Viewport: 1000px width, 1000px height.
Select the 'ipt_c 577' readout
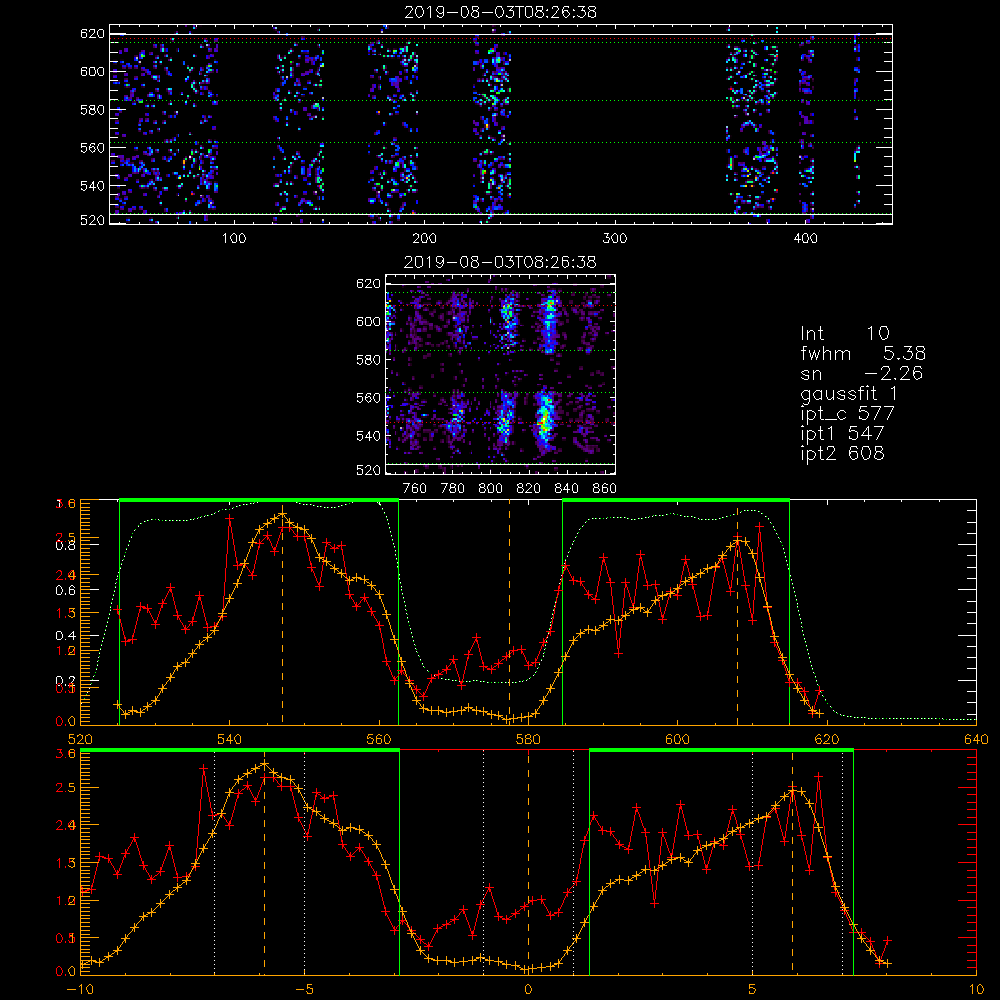click(847, 414)
